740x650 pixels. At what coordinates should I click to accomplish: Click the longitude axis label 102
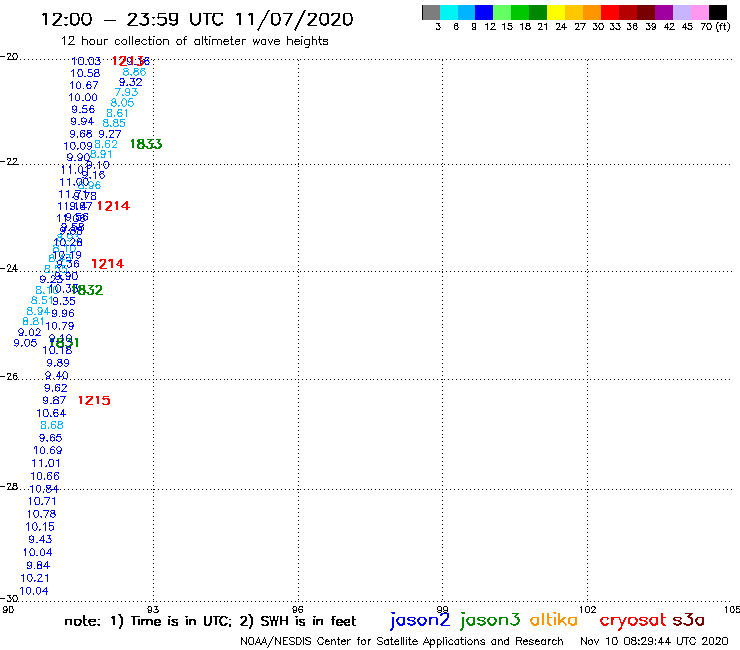588,609
